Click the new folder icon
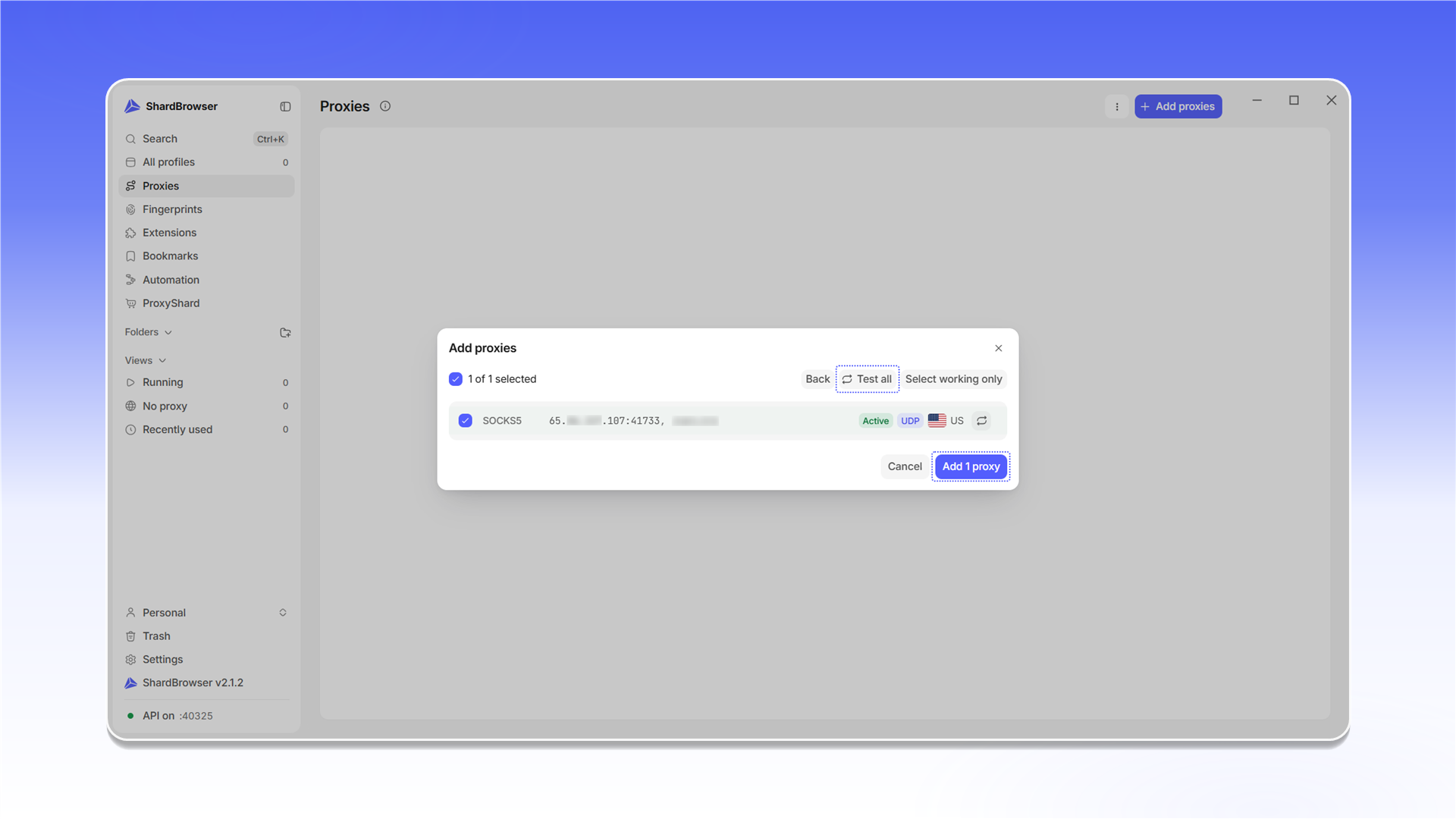This screenshot has width=1456, height=819. (285, 333)
